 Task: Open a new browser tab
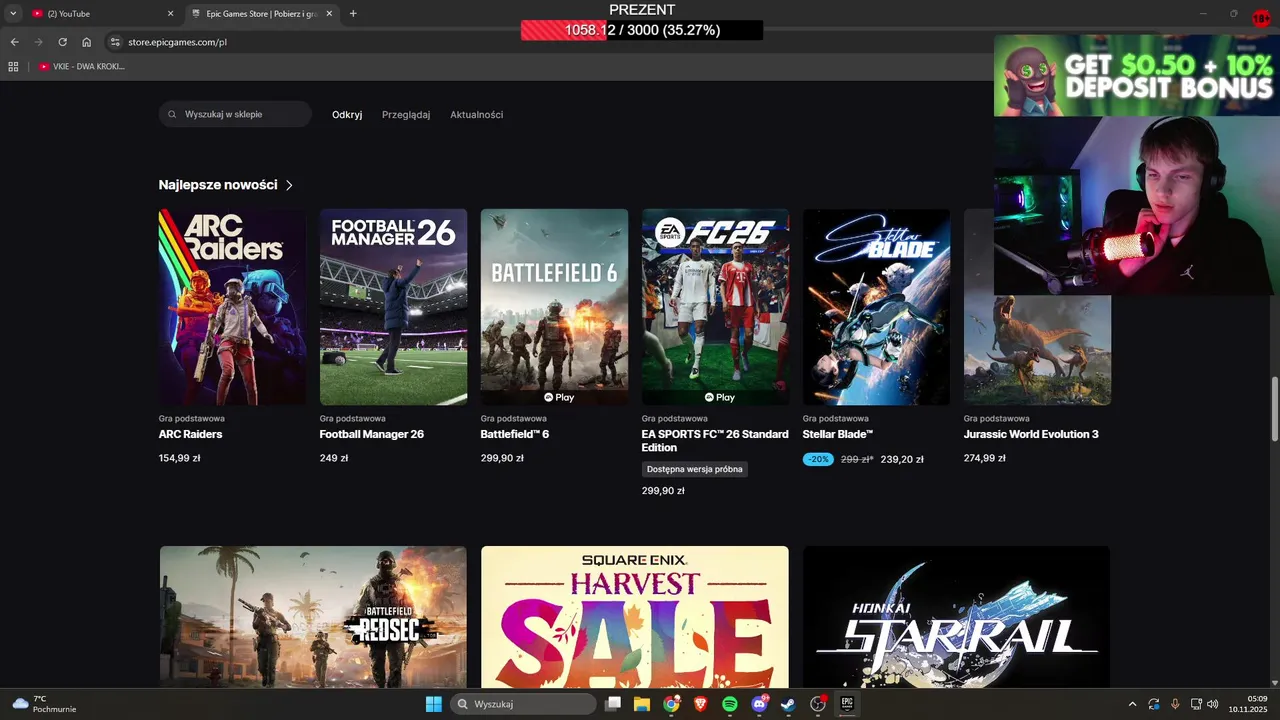(x=353, y=14)
